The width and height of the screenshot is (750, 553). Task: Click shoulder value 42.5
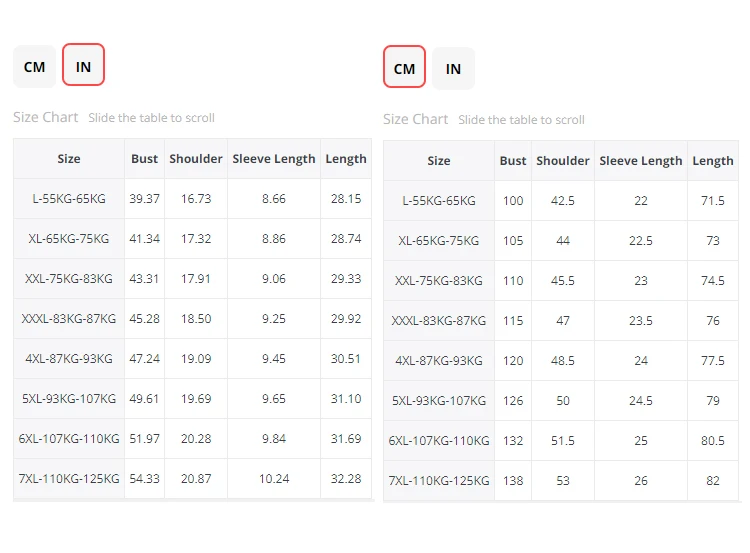tap(563, 200)
